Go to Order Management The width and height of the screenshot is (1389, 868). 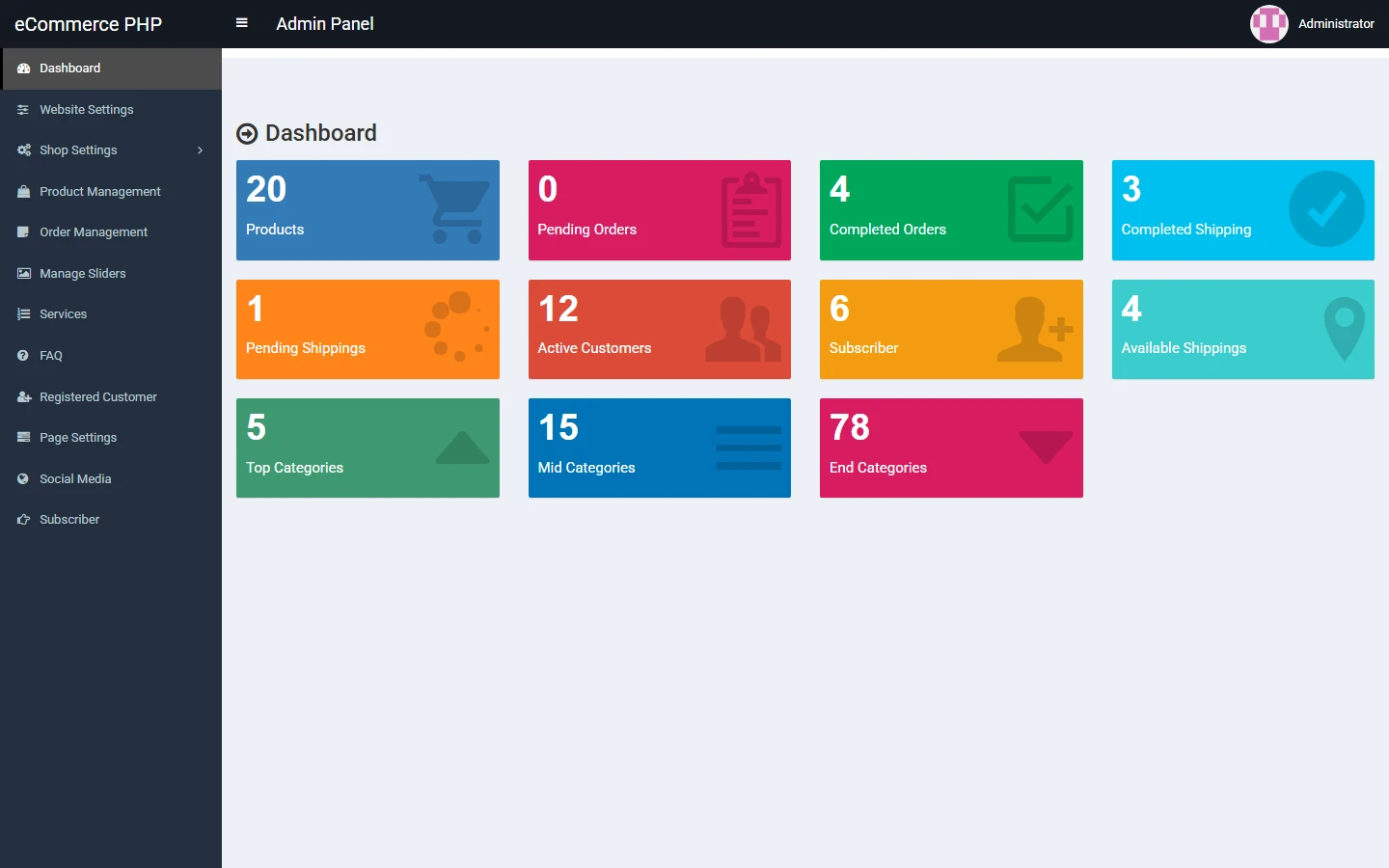point(111,232)
